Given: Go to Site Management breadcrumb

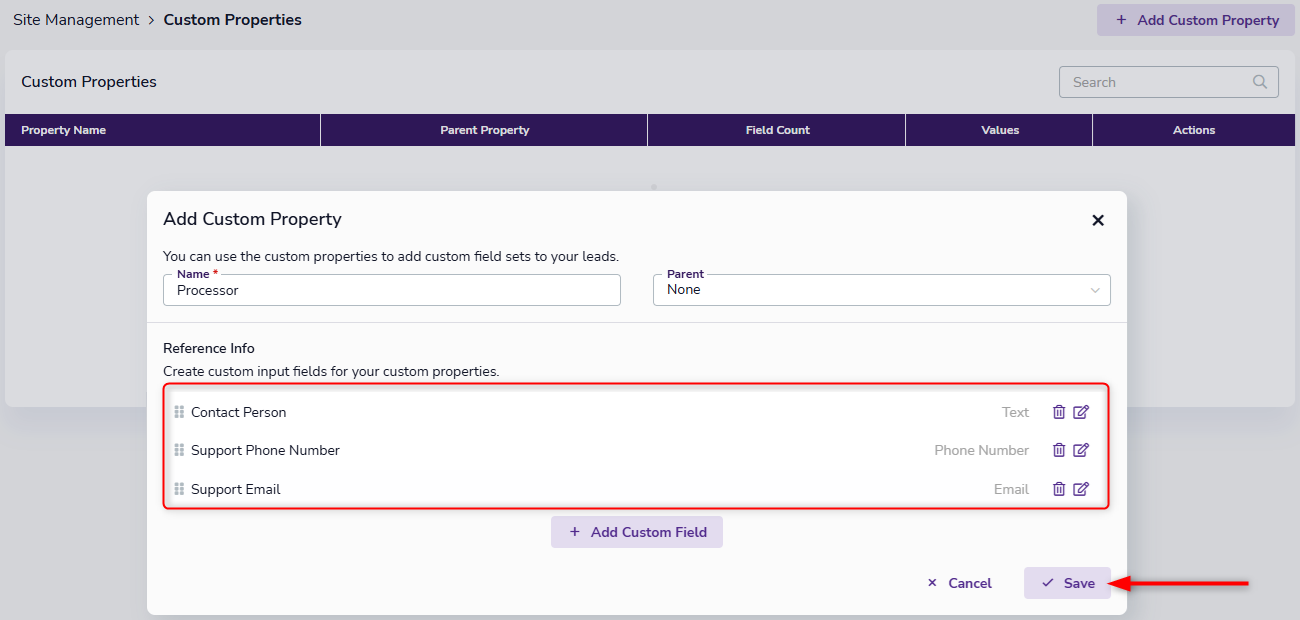Looking at the screenshot, I should (76, 19).
